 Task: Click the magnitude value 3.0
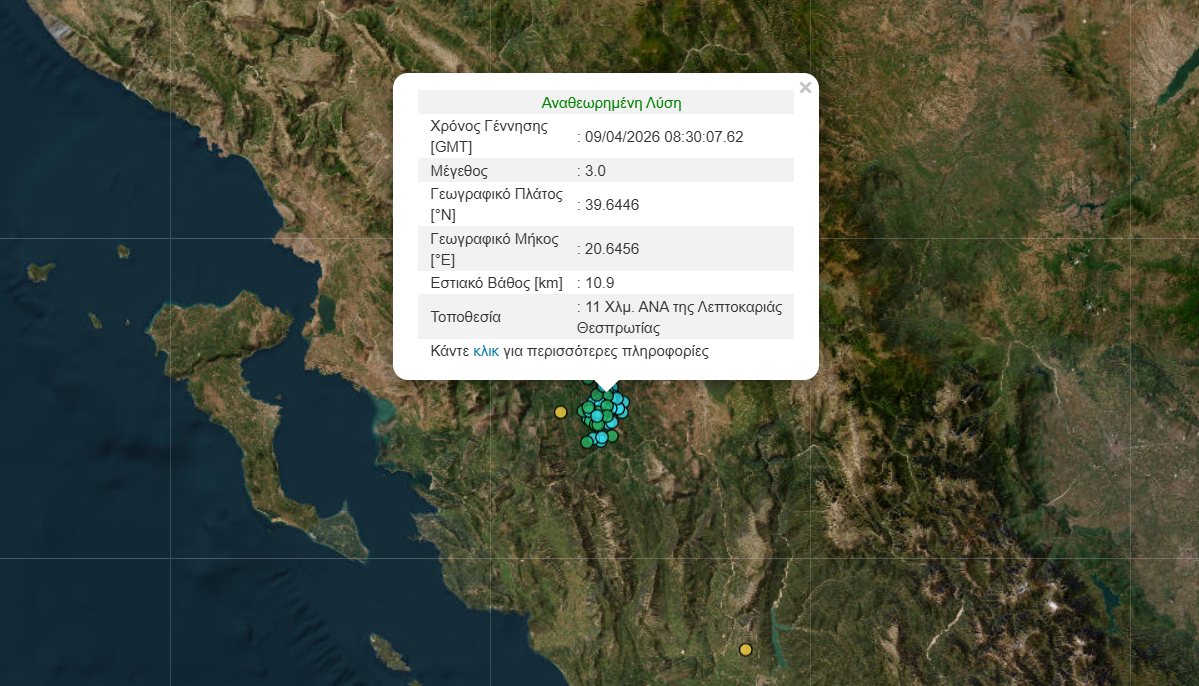[595, 171]
